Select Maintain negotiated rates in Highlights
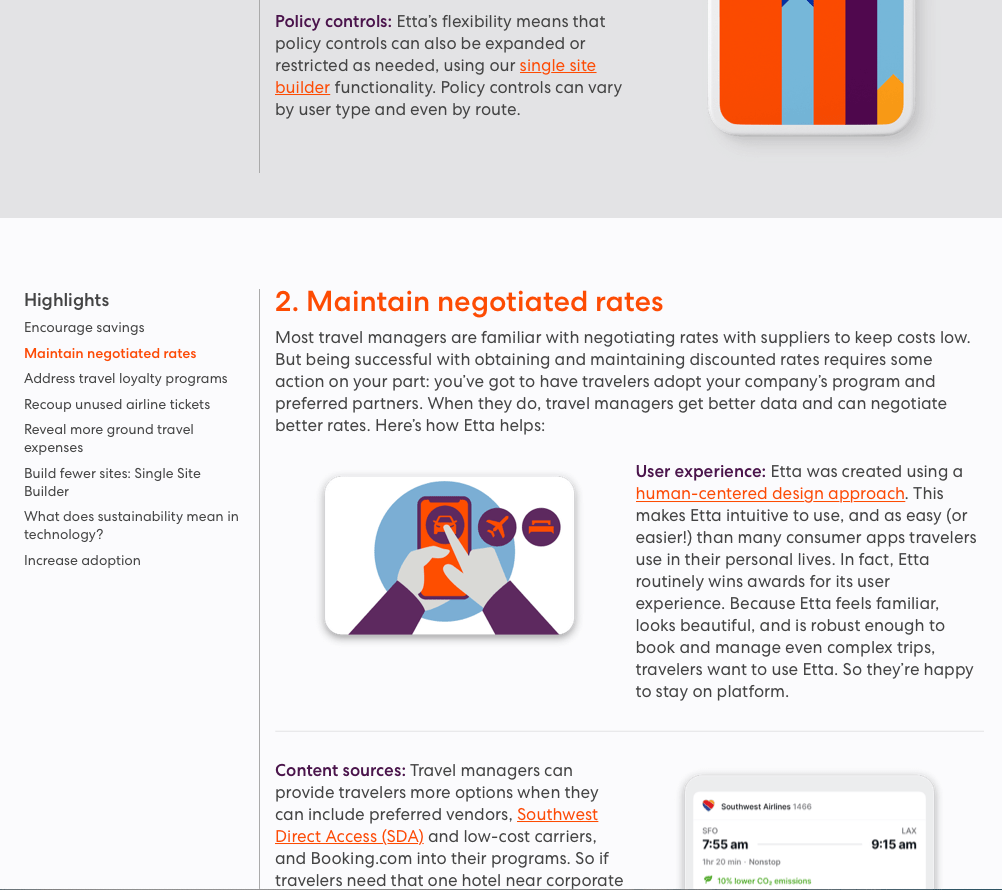The height and width of the screenshot is (890, 1002). point(110,353)
